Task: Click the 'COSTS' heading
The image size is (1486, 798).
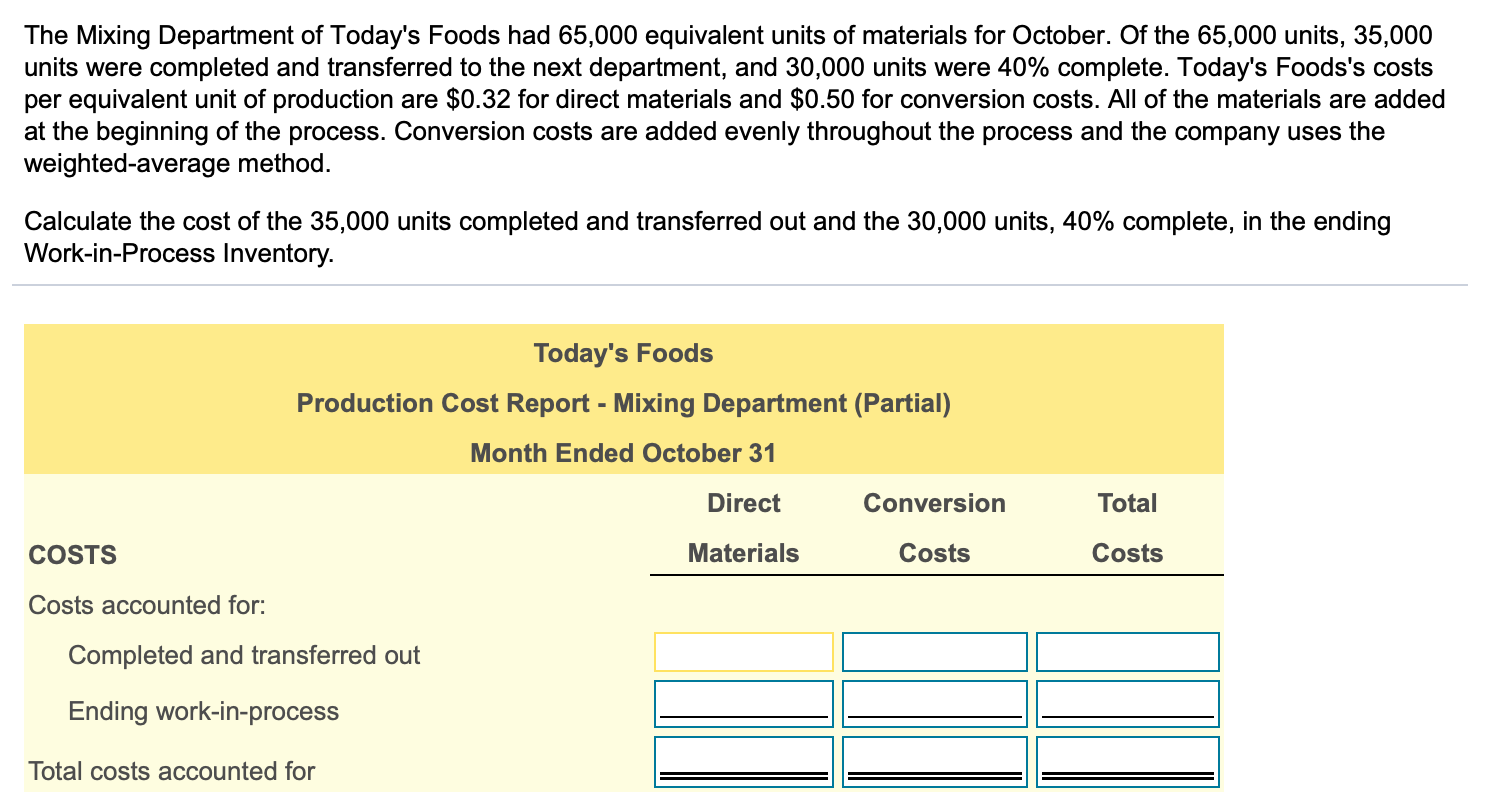Action: 73,554
